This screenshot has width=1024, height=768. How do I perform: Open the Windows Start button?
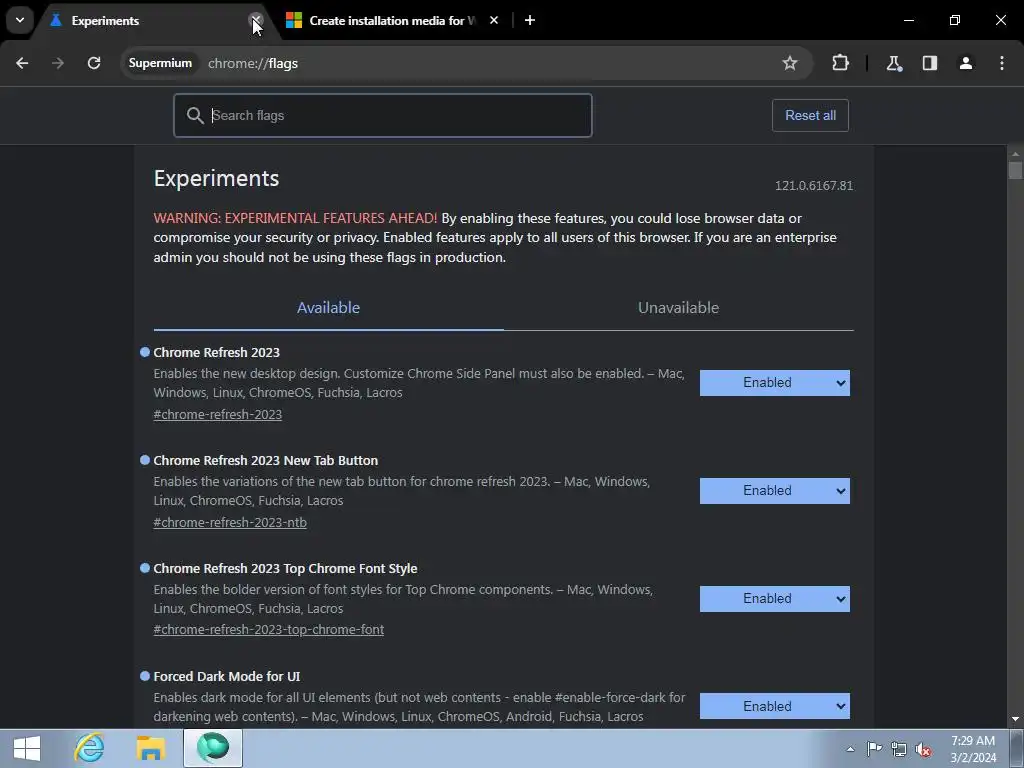27,748
